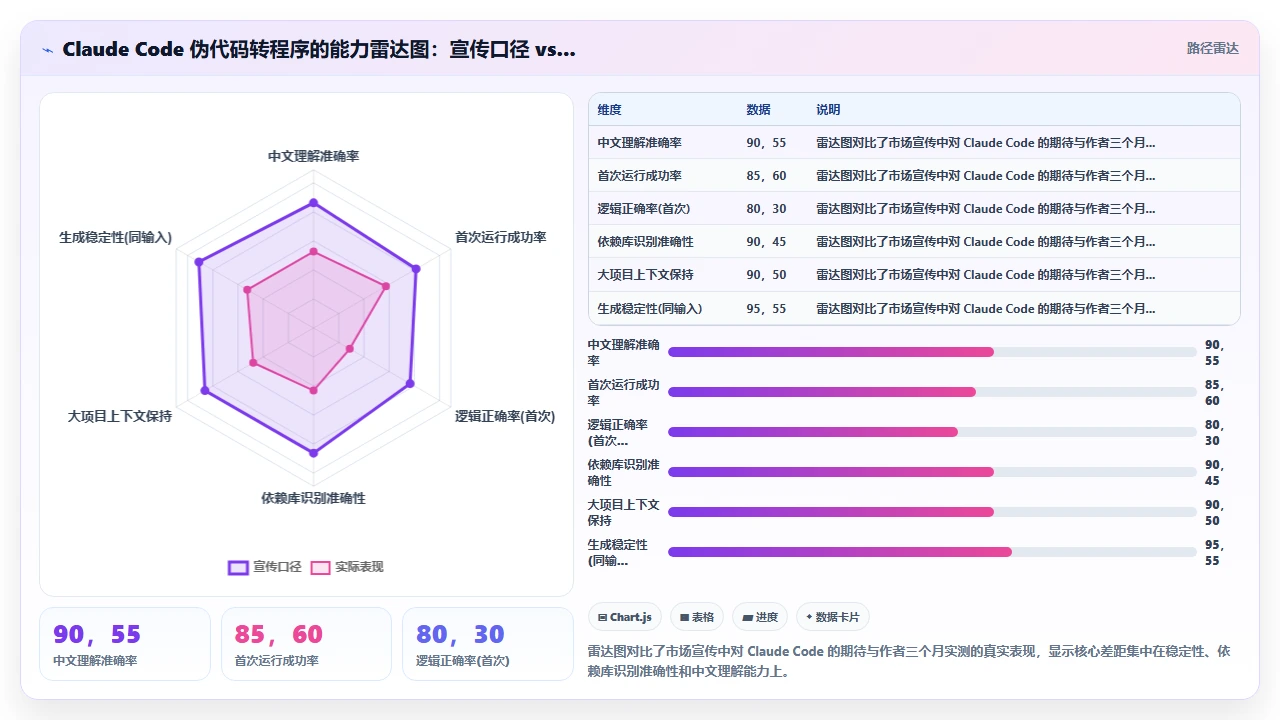This screenshot has height=720, width=1280.
Task: Click the 80, 30 逻辑正确率(首次) data card
Action: (x=488, y=644)
